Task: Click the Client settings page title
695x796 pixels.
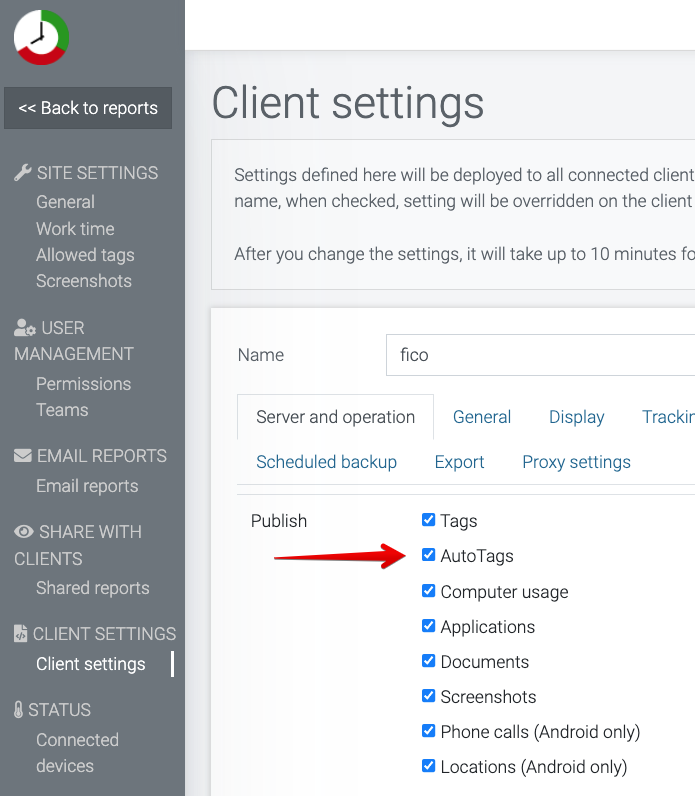Action: pyautogui.click(x=348, y=103)
